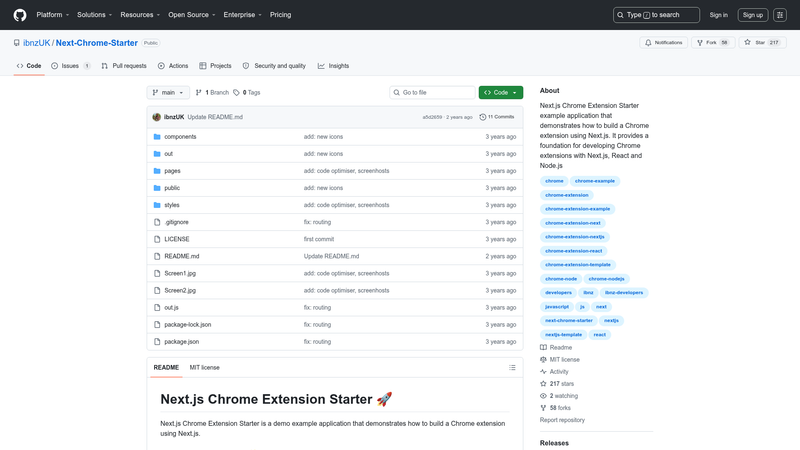Click the out.js file icon
This screenshot has height=450, width=800.
pyautogui.click(x=157, y=308)
